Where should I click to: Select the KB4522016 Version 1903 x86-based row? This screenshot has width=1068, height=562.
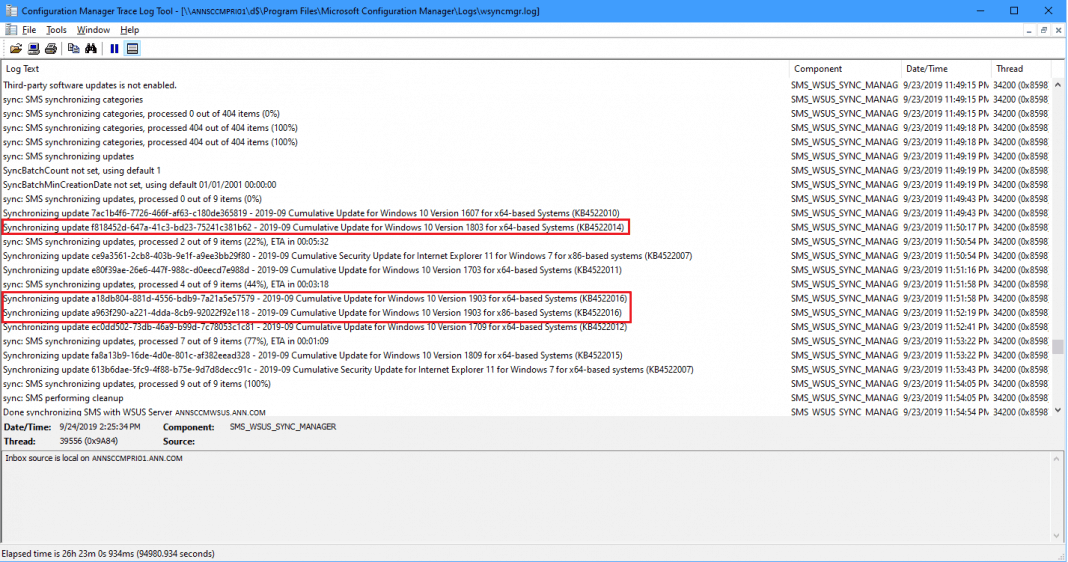pos(525,313)
